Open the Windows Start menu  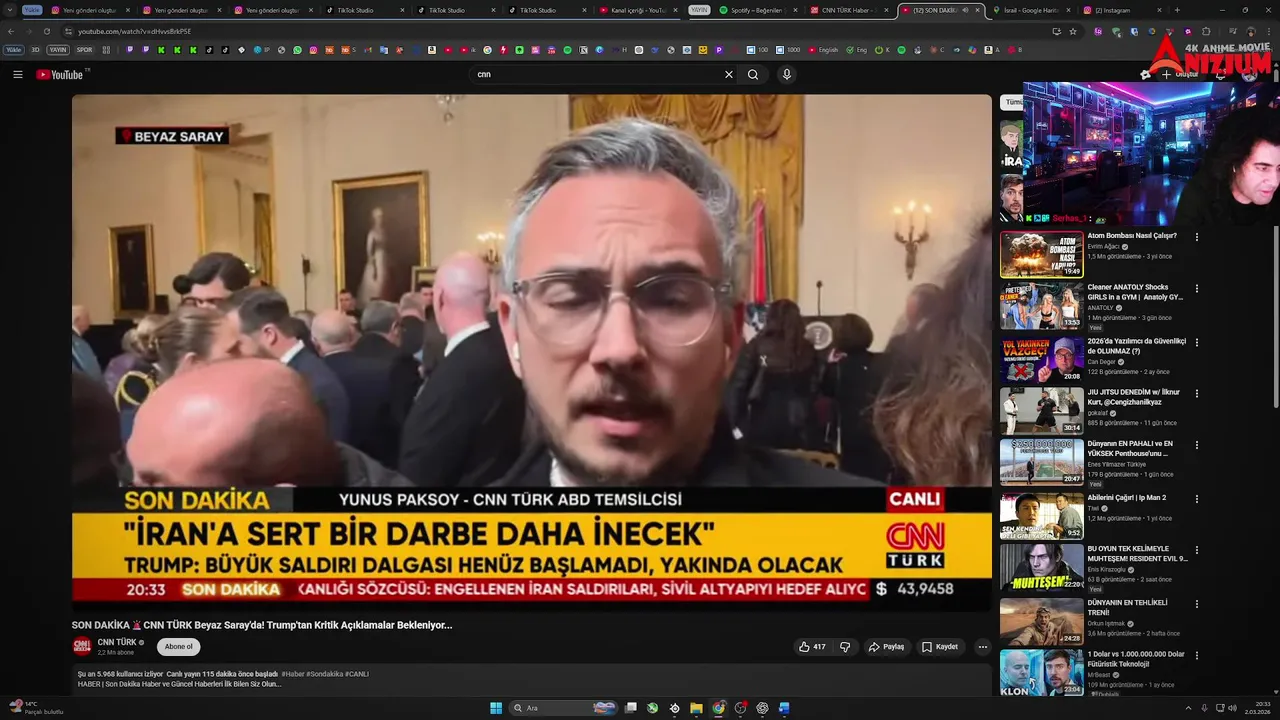click(496, 708)
